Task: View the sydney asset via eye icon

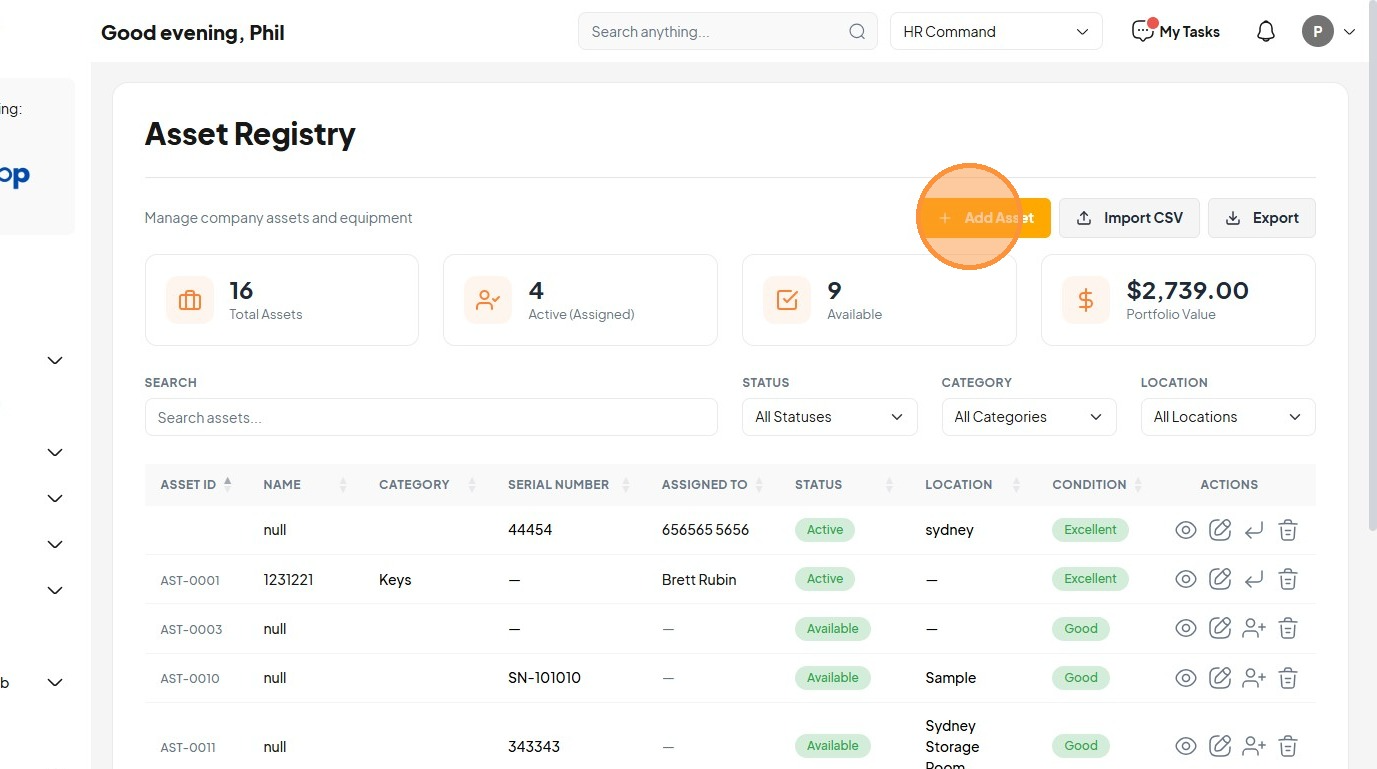Action: click(1186, 530)
